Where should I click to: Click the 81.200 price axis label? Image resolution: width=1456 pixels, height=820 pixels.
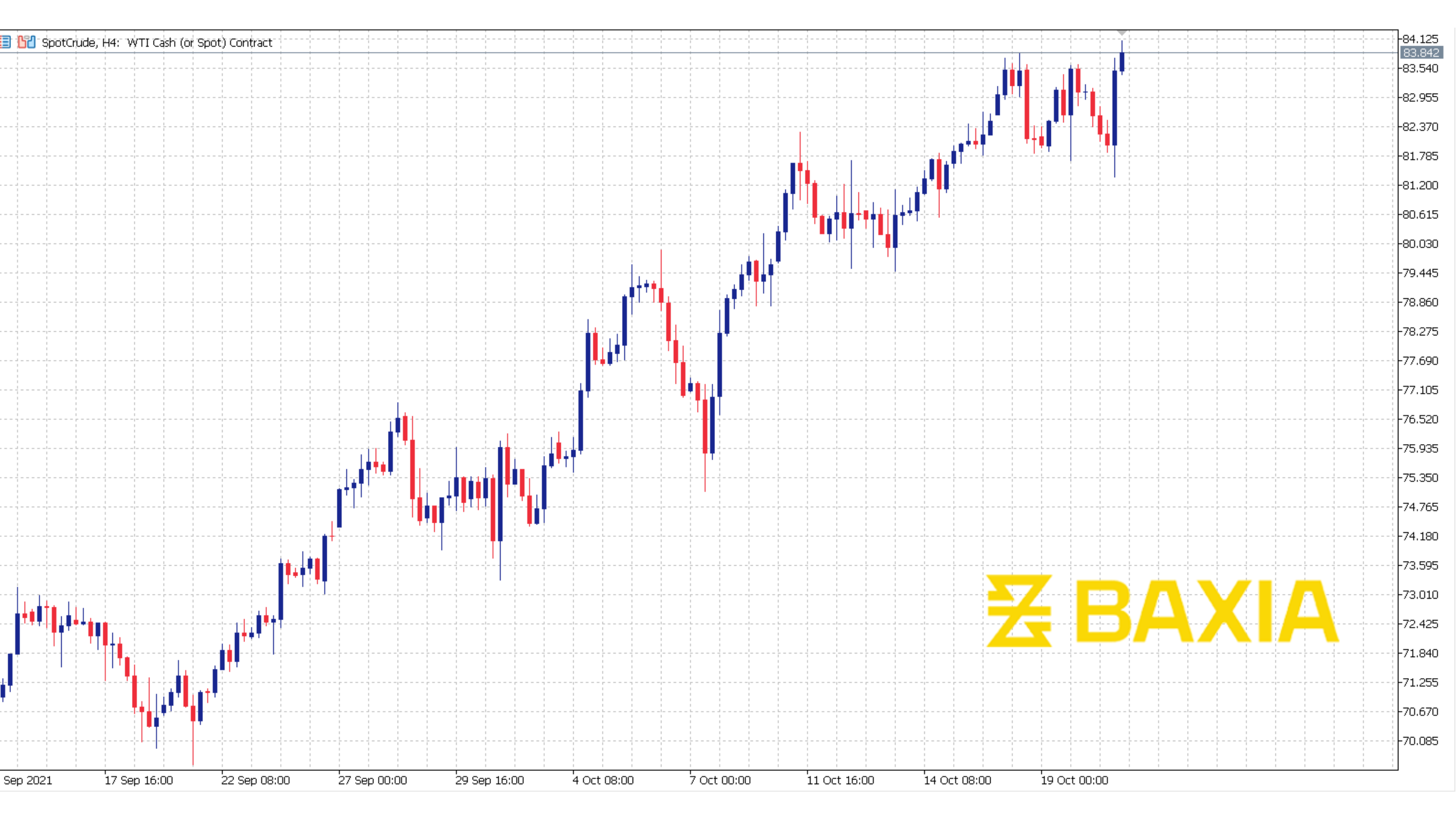[x=1420, y=185]
